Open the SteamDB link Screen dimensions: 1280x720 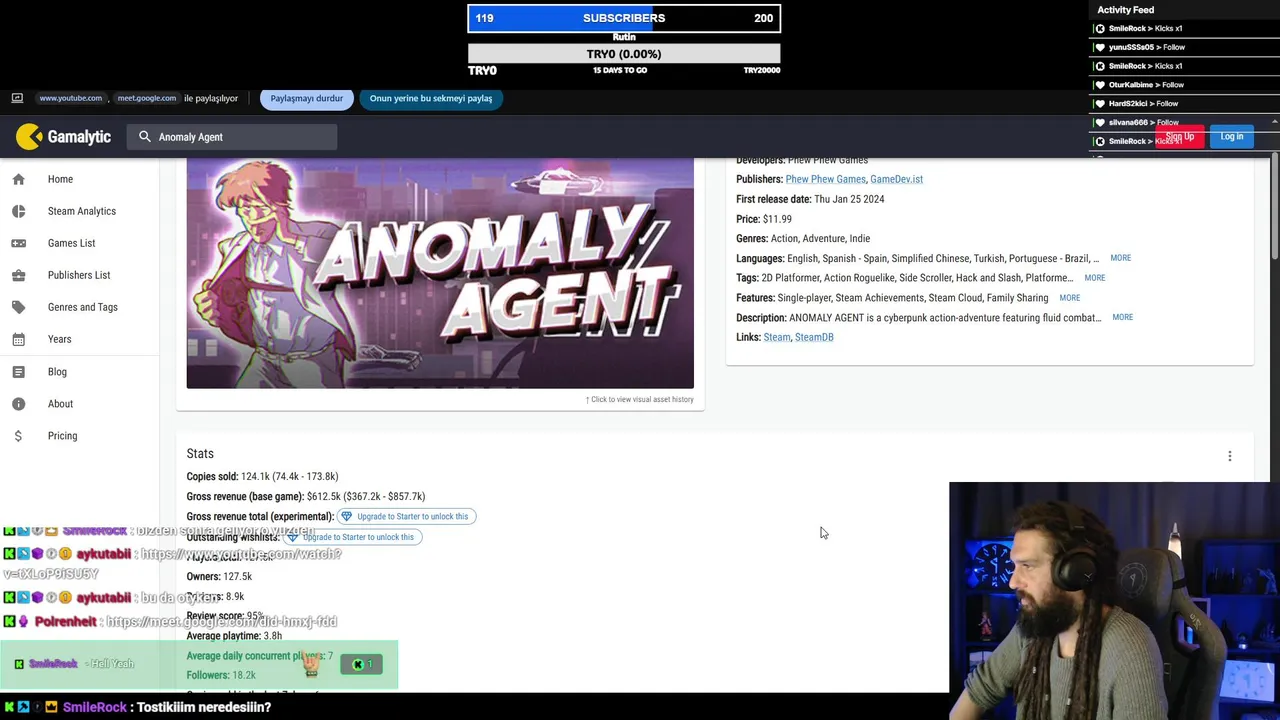tap(814, 337)
